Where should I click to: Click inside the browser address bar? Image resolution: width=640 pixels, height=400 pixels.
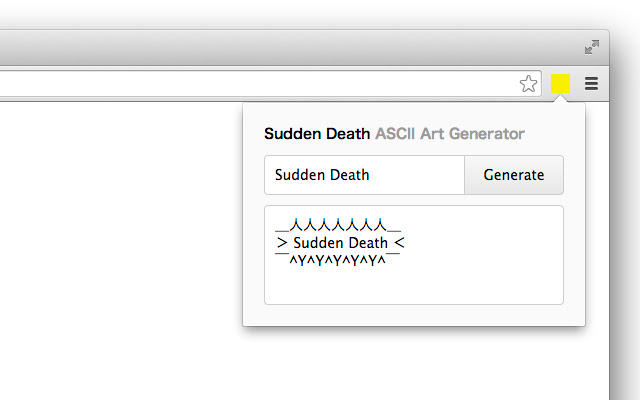click(250, 84)
